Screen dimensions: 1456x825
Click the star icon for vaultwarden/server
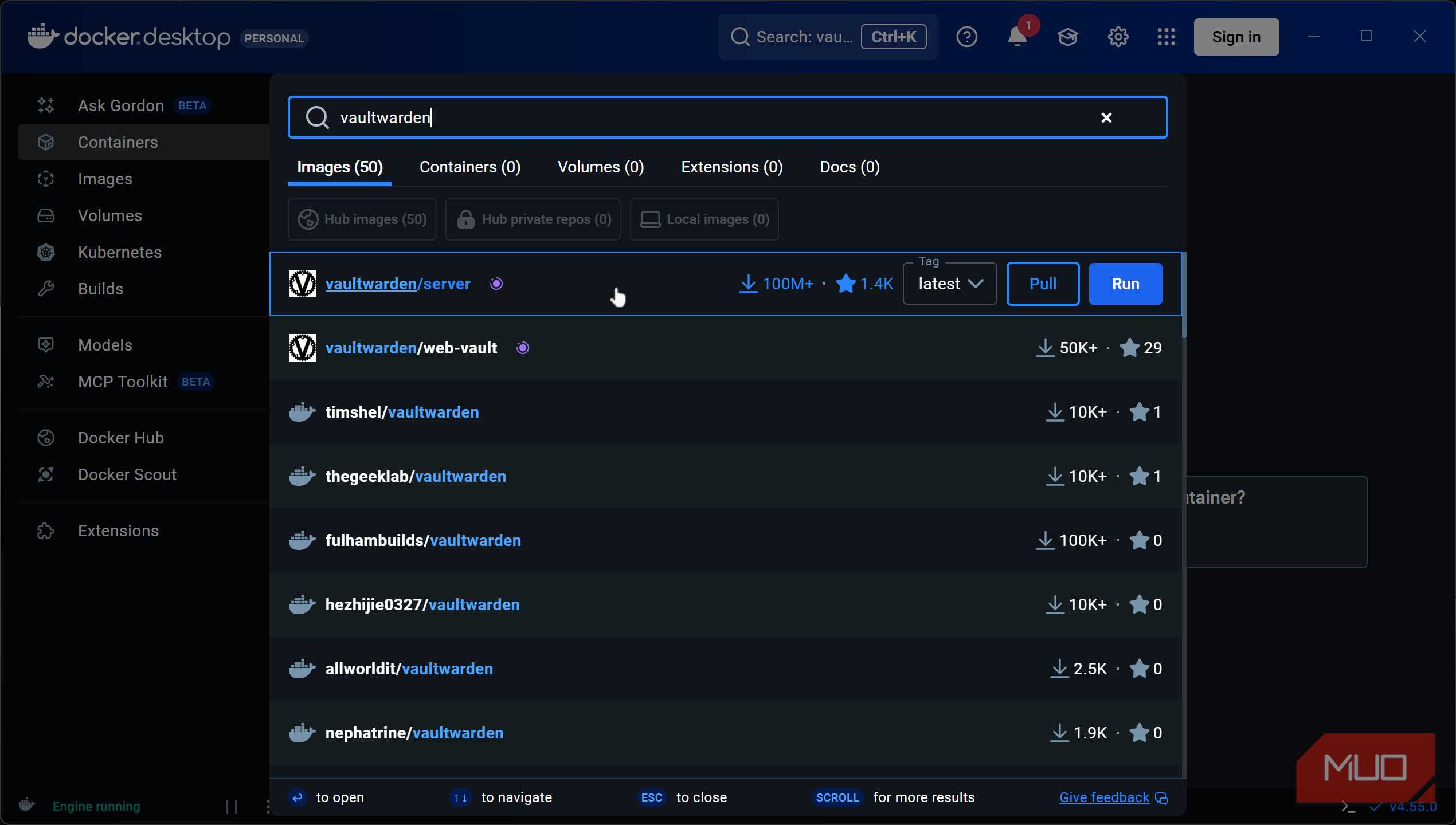click(846, 284)
